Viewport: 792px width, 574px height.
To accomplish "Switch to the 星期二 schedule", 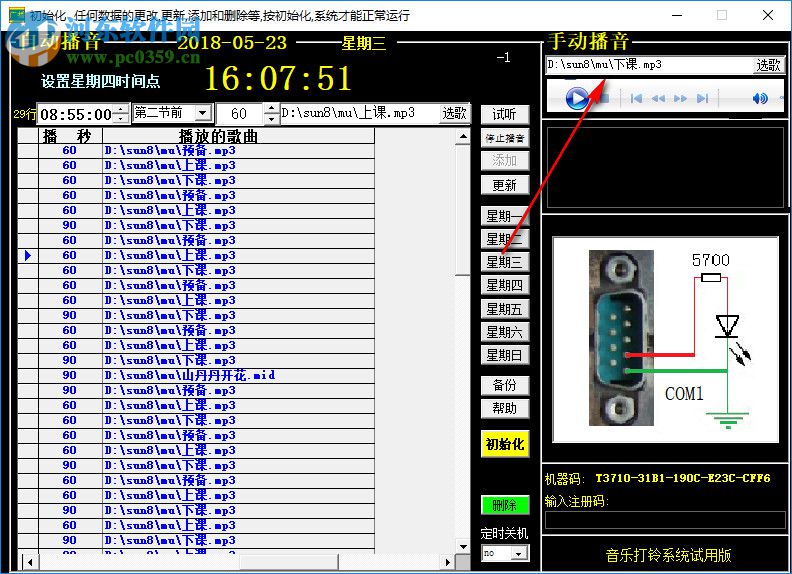I will tap(505, 239).
